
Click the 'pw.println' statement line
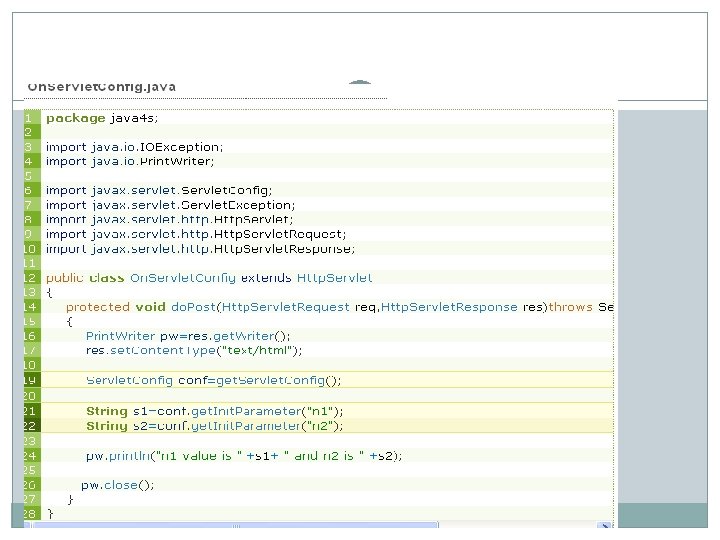coord(243,455)
